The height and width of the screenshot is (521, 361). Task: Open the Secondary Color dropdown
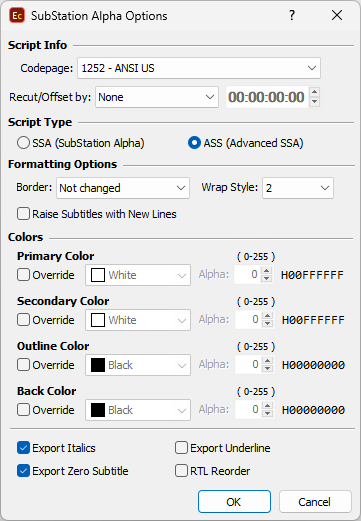138,320
